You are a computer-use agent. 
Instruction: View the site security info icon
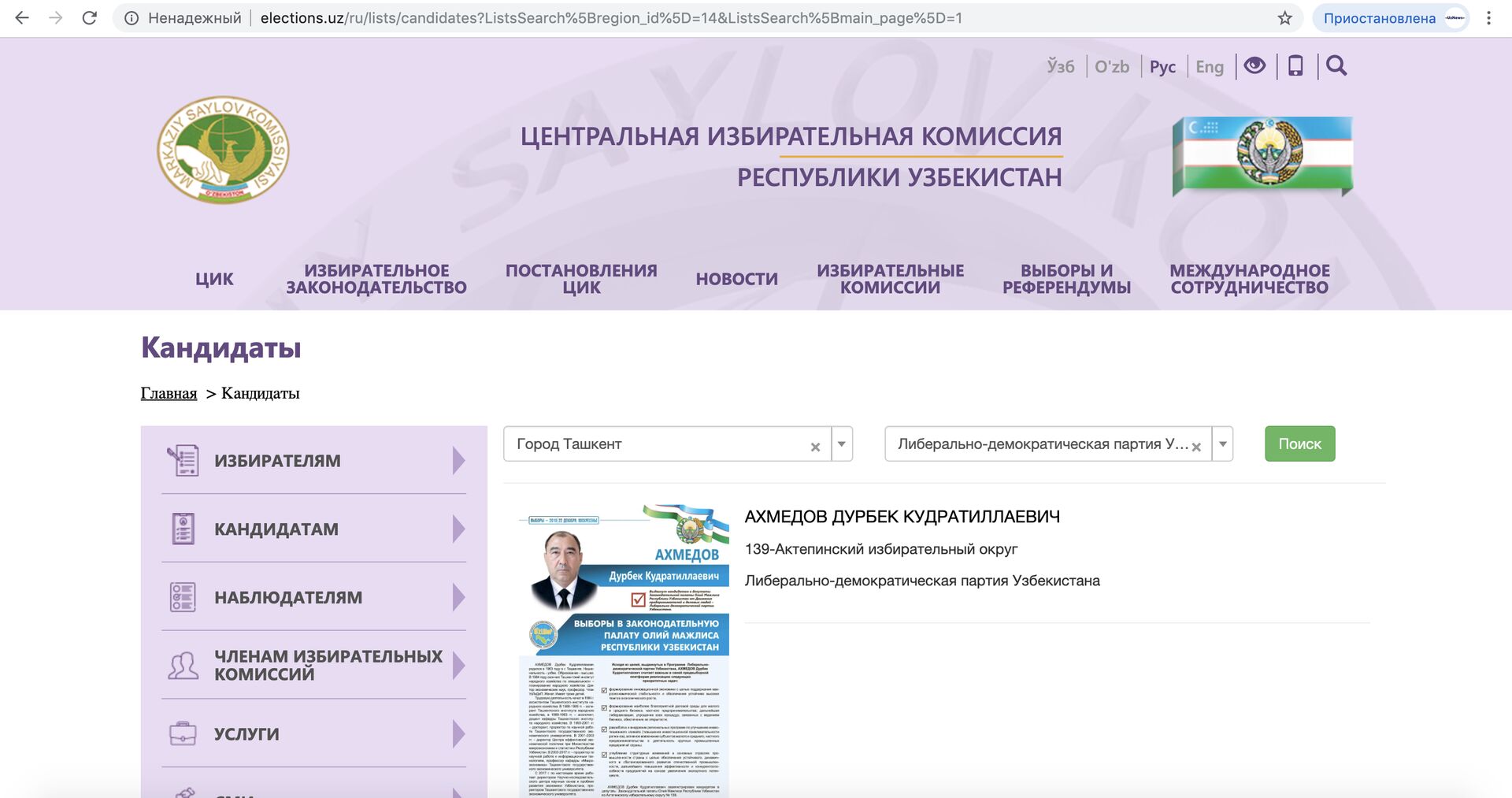pos(132,18)
